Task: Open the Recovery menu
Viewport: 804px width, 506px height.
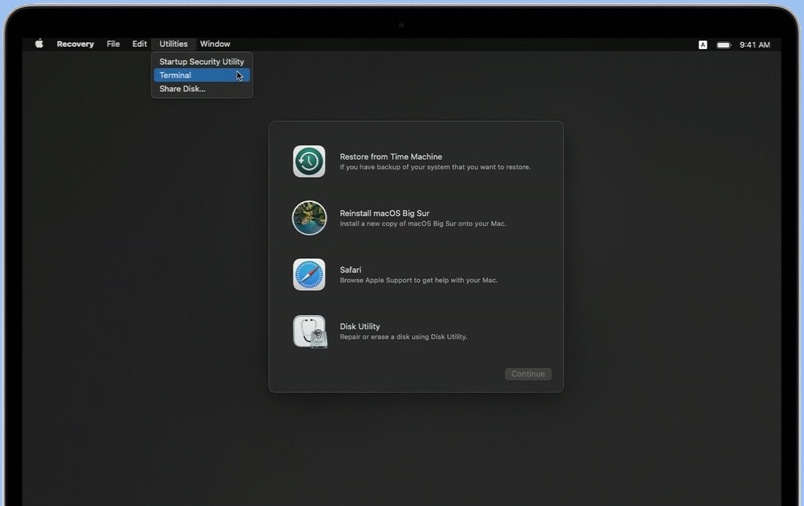Action: [x=75, y=44]
